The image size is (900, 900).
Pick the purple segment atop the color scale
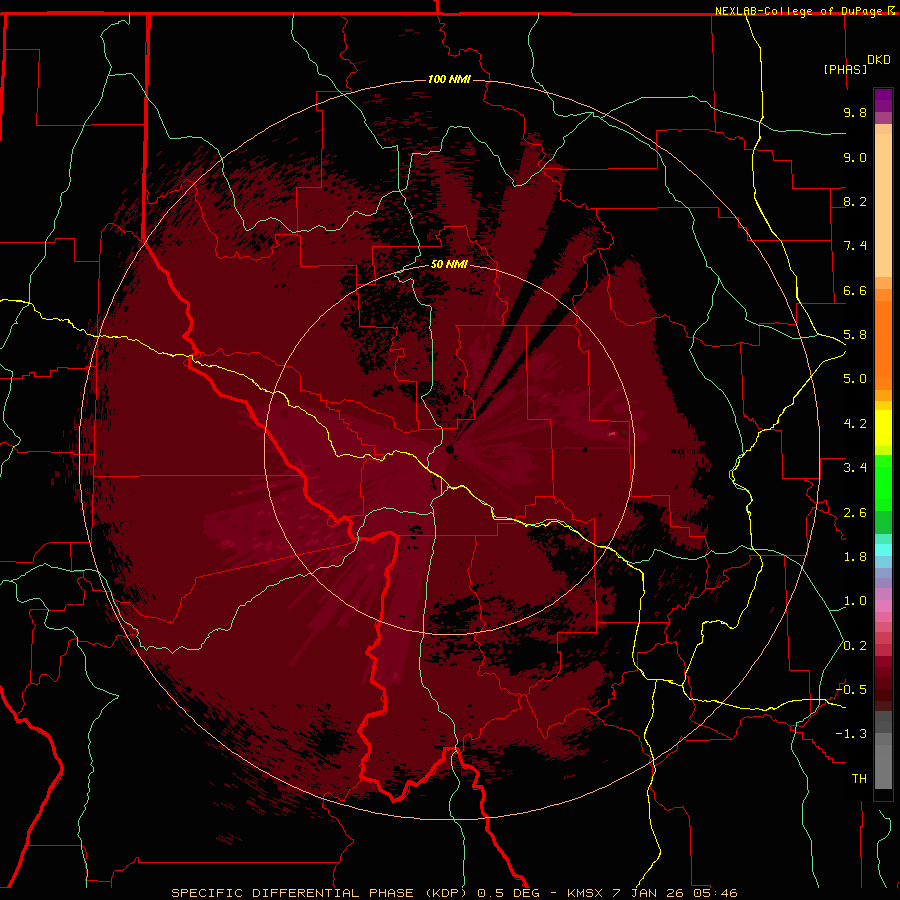click(x=883, y=100)
